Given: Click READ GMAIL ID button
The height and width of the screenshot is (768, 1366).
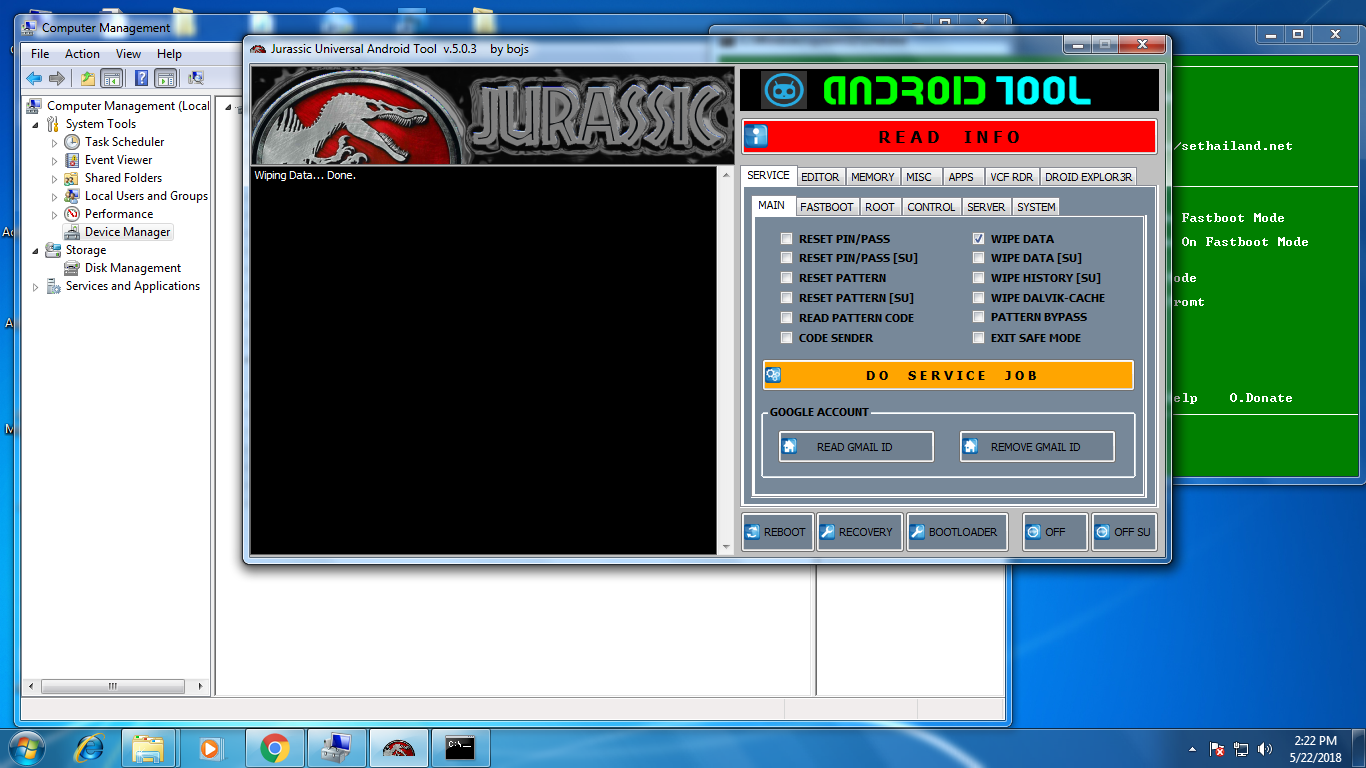Looking at the screenshot, I should [x=856, y=447].
